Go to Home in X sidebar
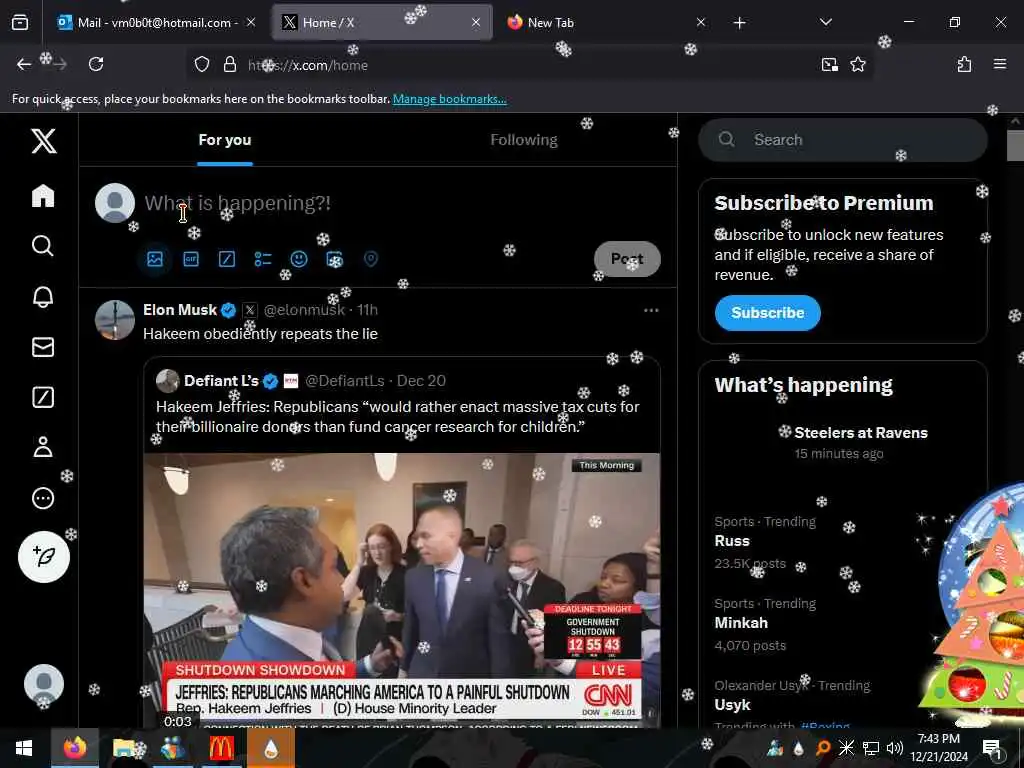 coord(43,196)
